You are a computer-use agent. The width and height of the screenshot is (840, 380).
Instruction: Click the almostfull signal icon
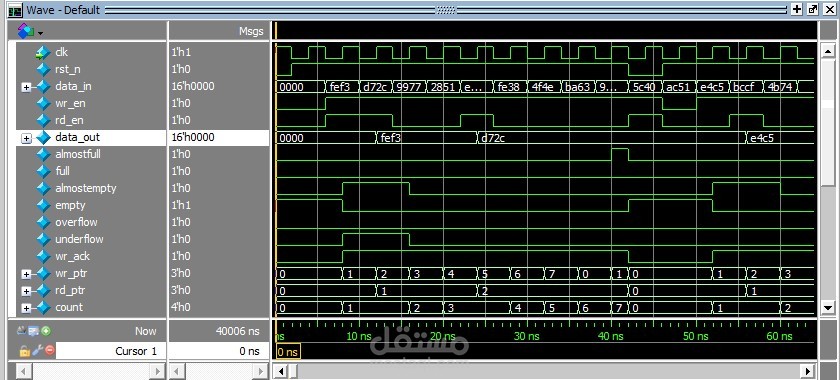(43, 154)
